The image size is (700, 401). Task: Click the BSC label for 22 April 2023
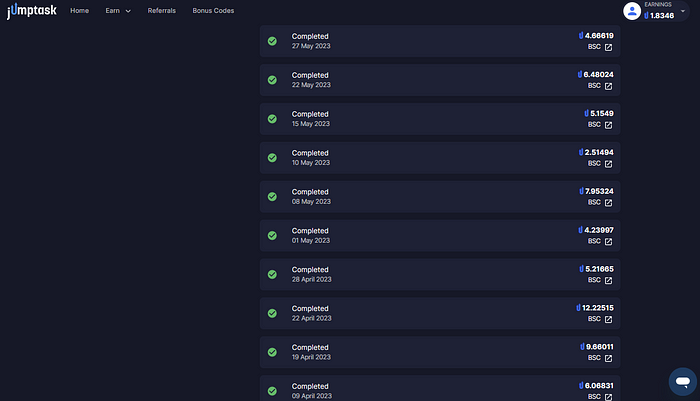point(594,319)
